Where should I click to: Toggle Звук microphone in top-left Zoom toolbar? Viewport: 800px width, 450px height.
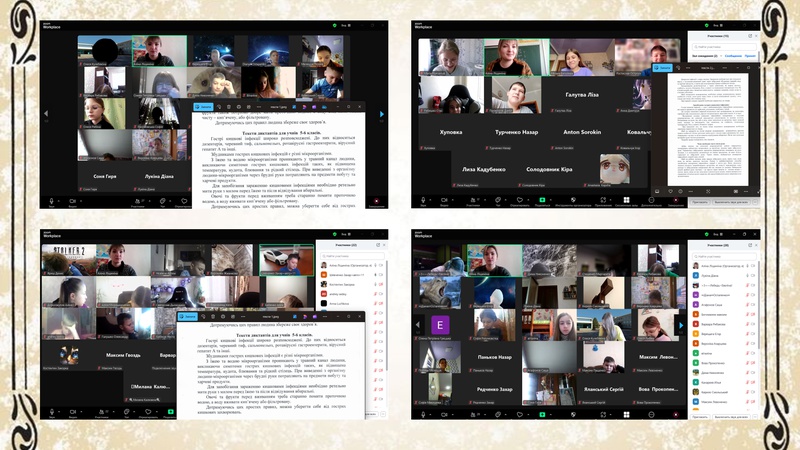(51, 201)
